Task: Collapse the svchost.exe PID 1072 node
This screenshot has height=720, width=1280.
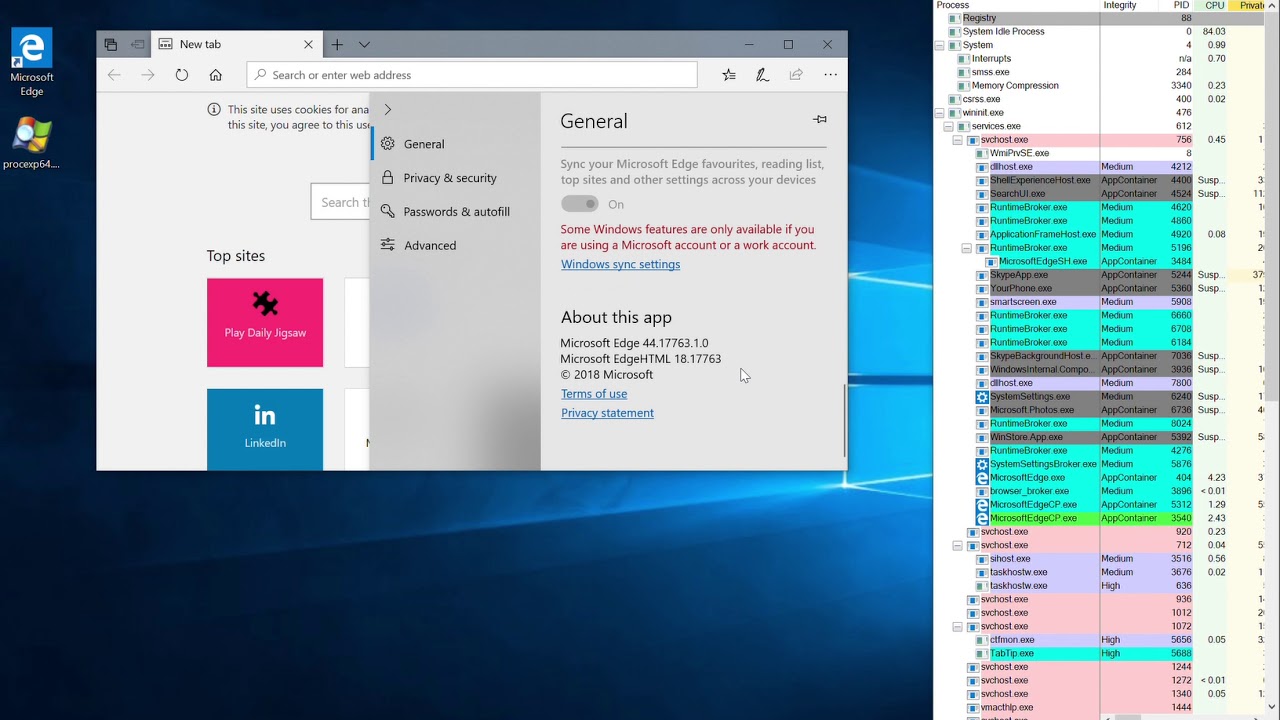Action: click(x=957, y=626)
